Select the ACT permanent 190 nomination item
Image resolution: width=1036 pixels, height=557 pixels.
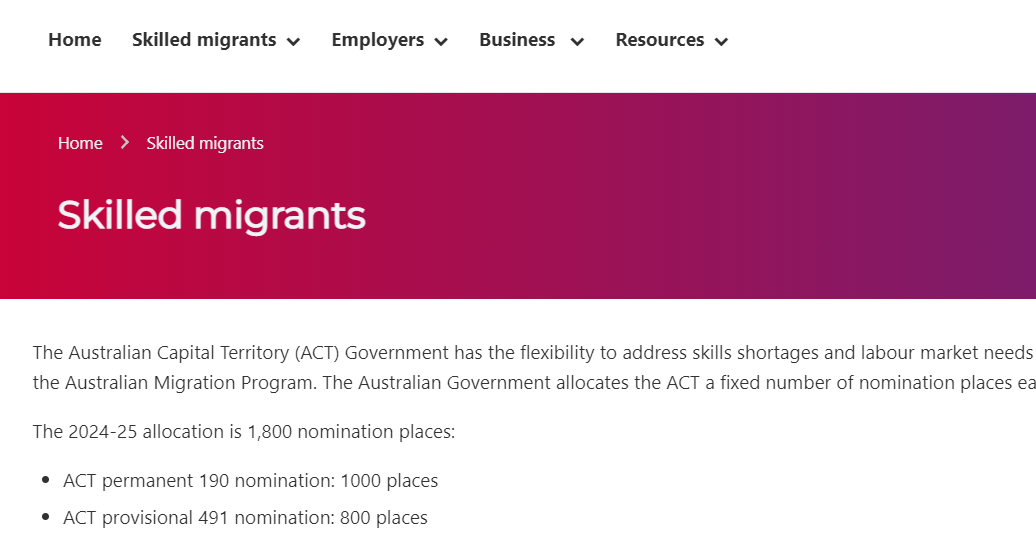(x=250, y=480)
